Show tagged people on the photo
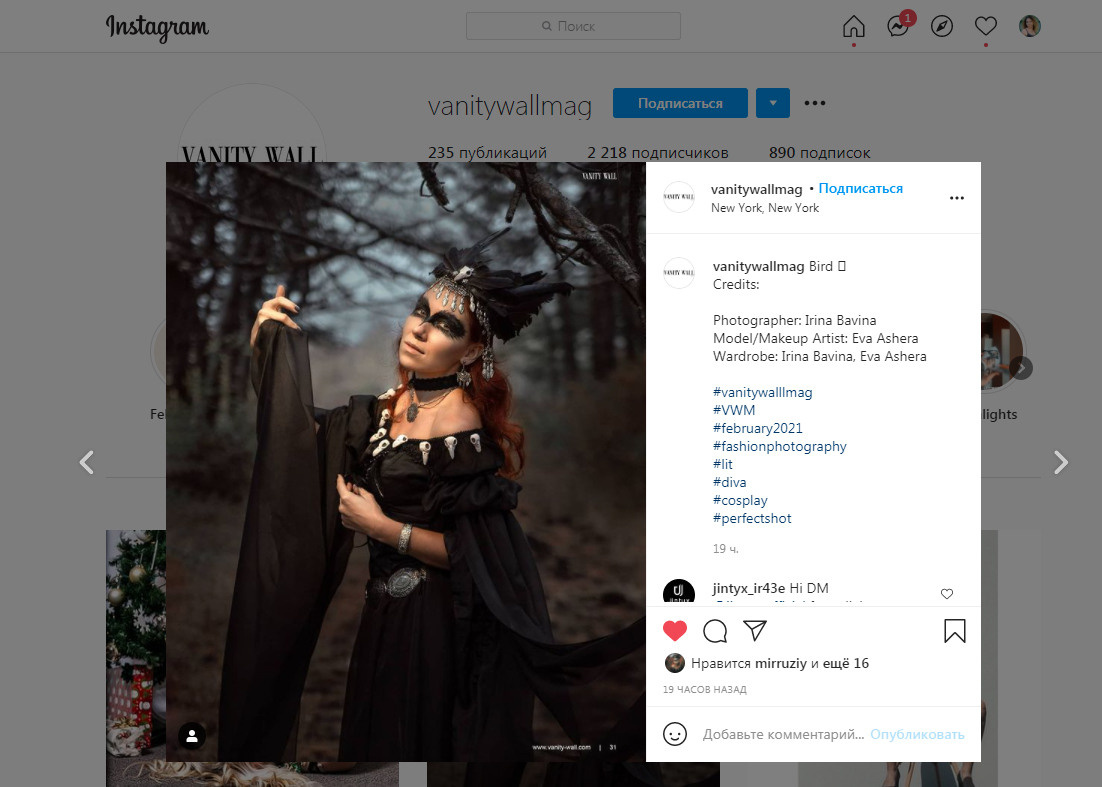The height and width of the screenshot is (787, 1102). coord(192,736)
